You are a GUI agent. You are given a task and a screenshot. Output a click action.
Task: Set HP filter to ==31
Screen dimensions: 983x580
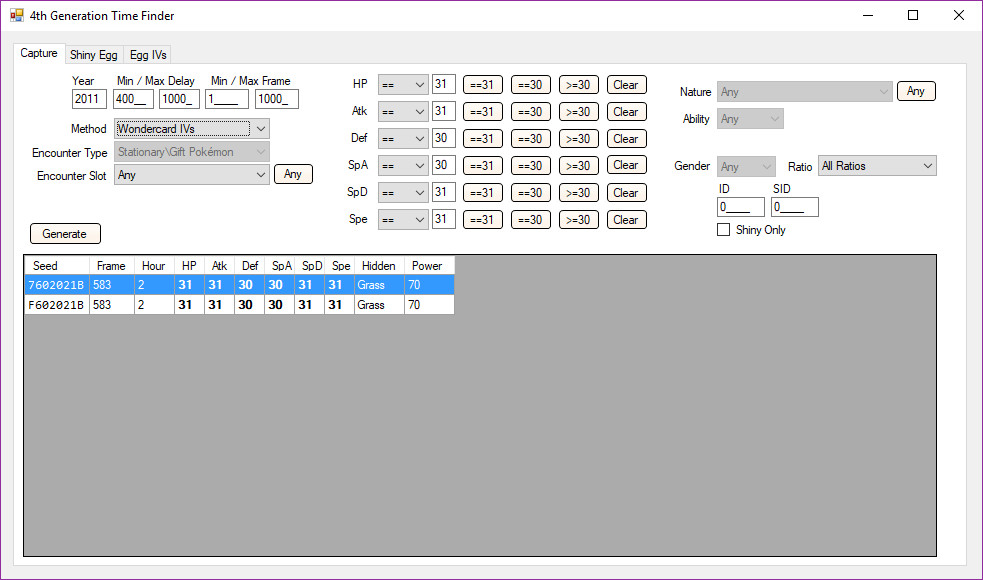[x=482, y=85]
